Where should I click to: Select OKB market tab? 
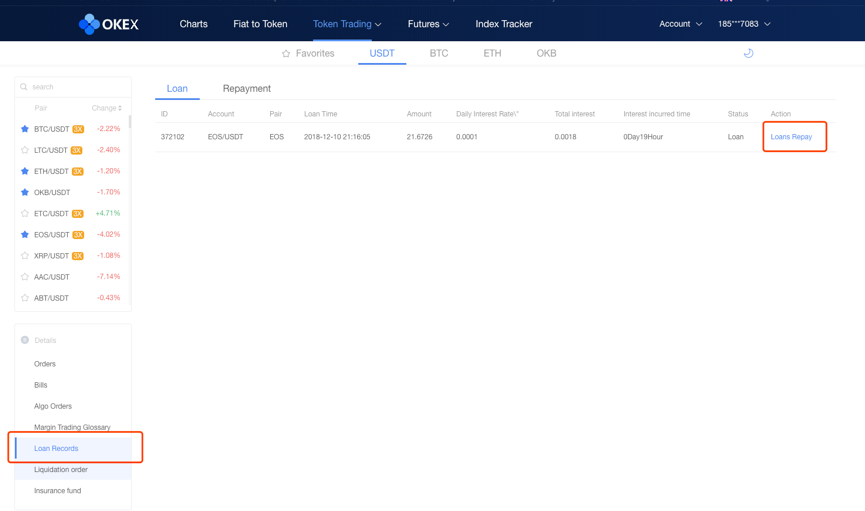546,54
